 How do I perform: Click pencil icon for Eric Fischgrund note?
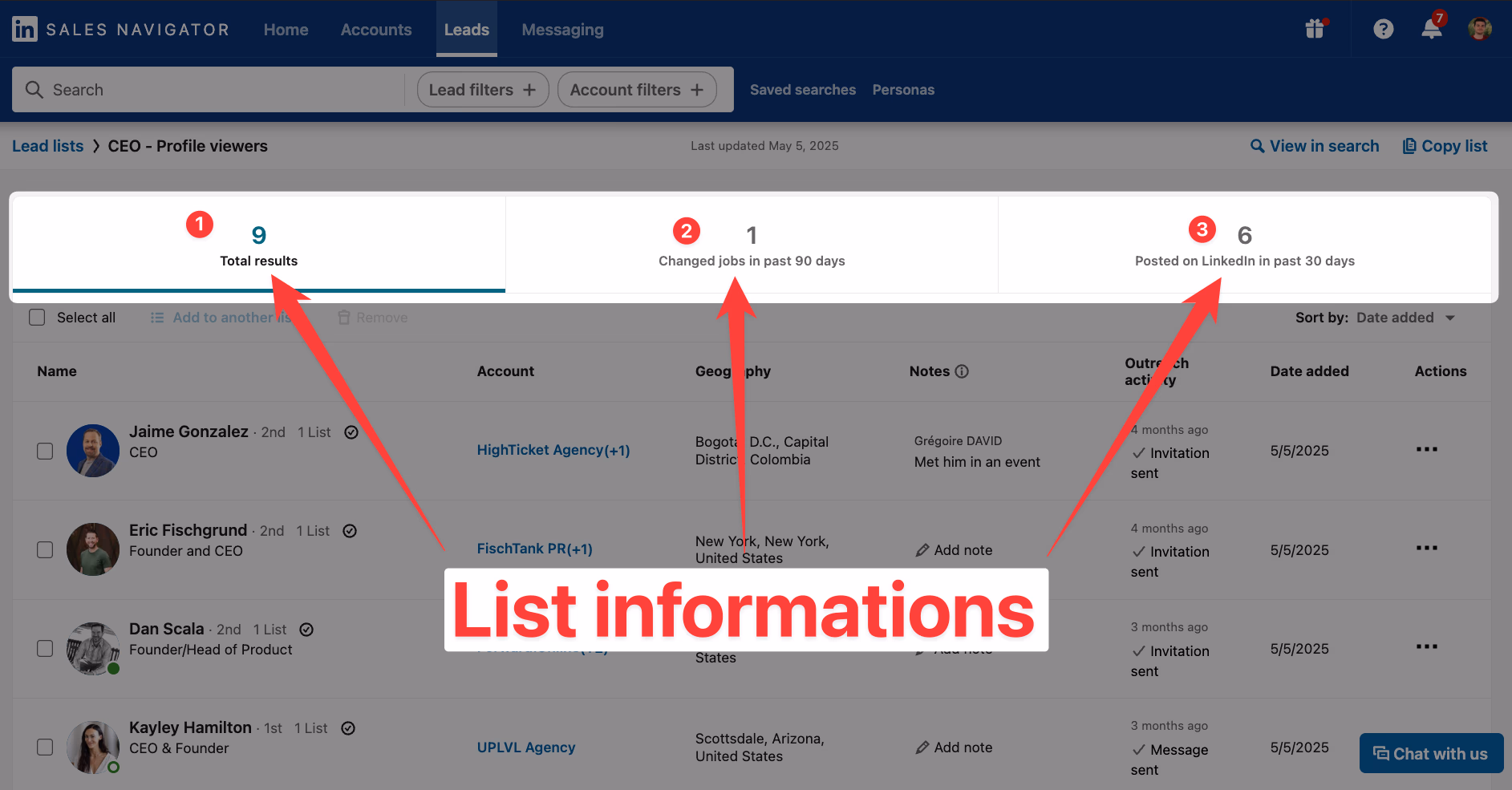(x=922, y=550)
